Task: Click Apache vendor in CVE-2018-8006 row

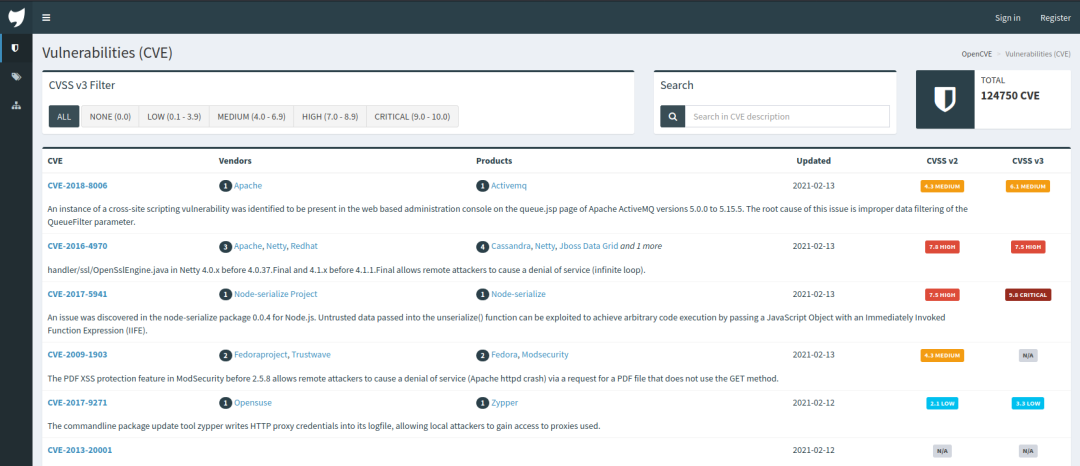Action: pyautogui.click(x=248, y=186)
